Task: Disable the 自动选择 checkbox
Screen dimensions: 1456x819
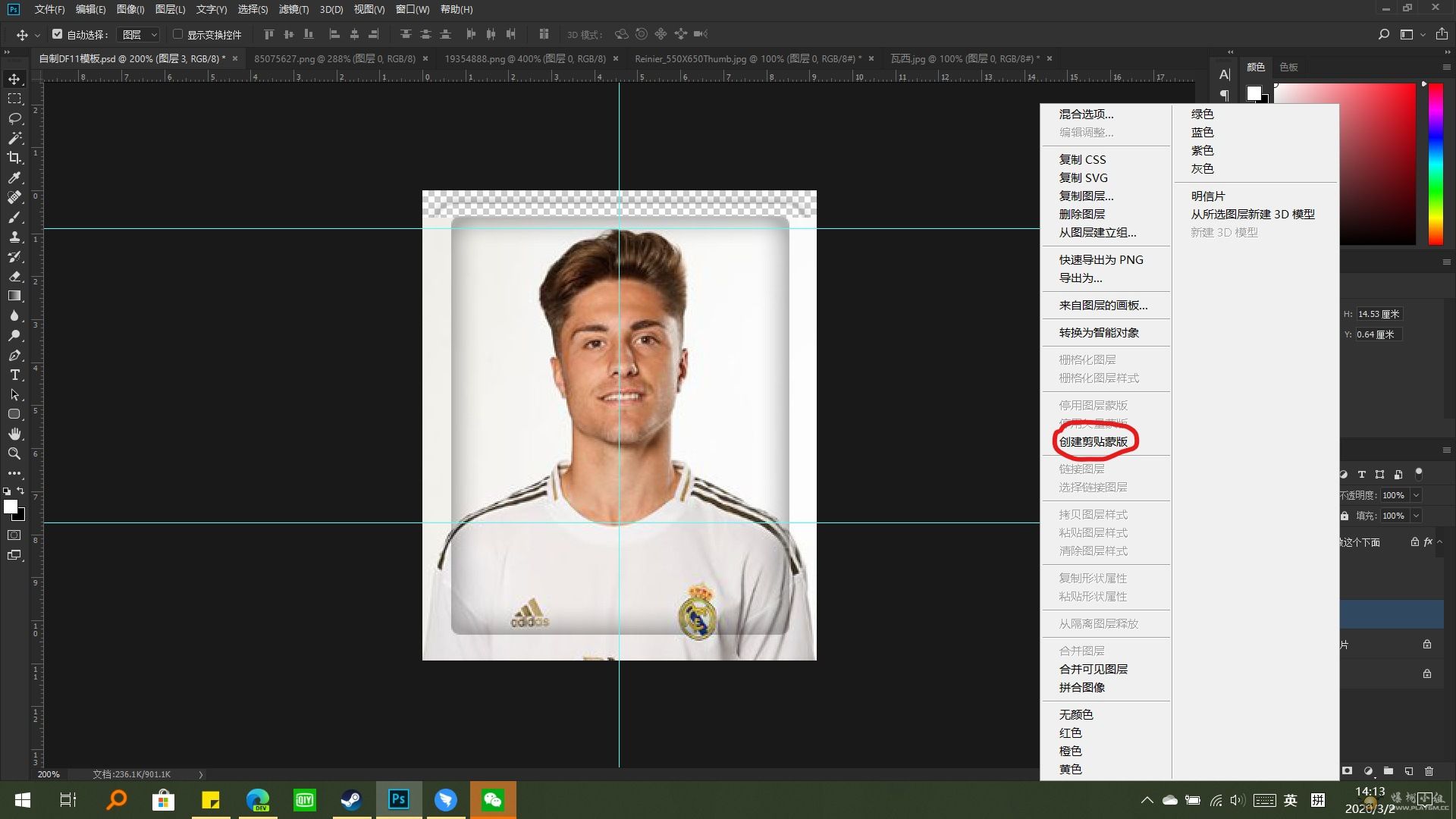Action: coord(57,34)
